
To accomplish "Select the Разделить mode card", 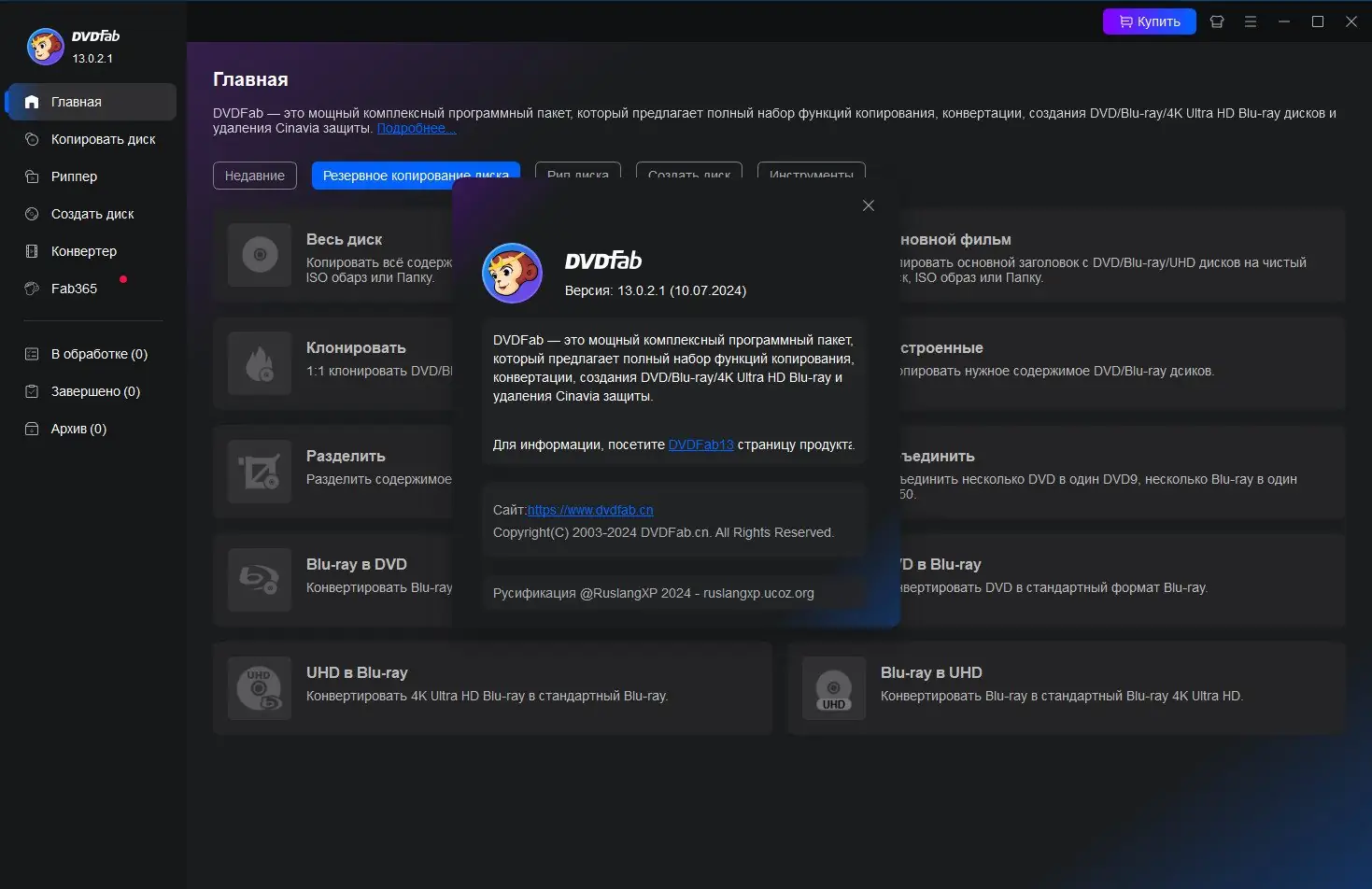I will (332, 472).
